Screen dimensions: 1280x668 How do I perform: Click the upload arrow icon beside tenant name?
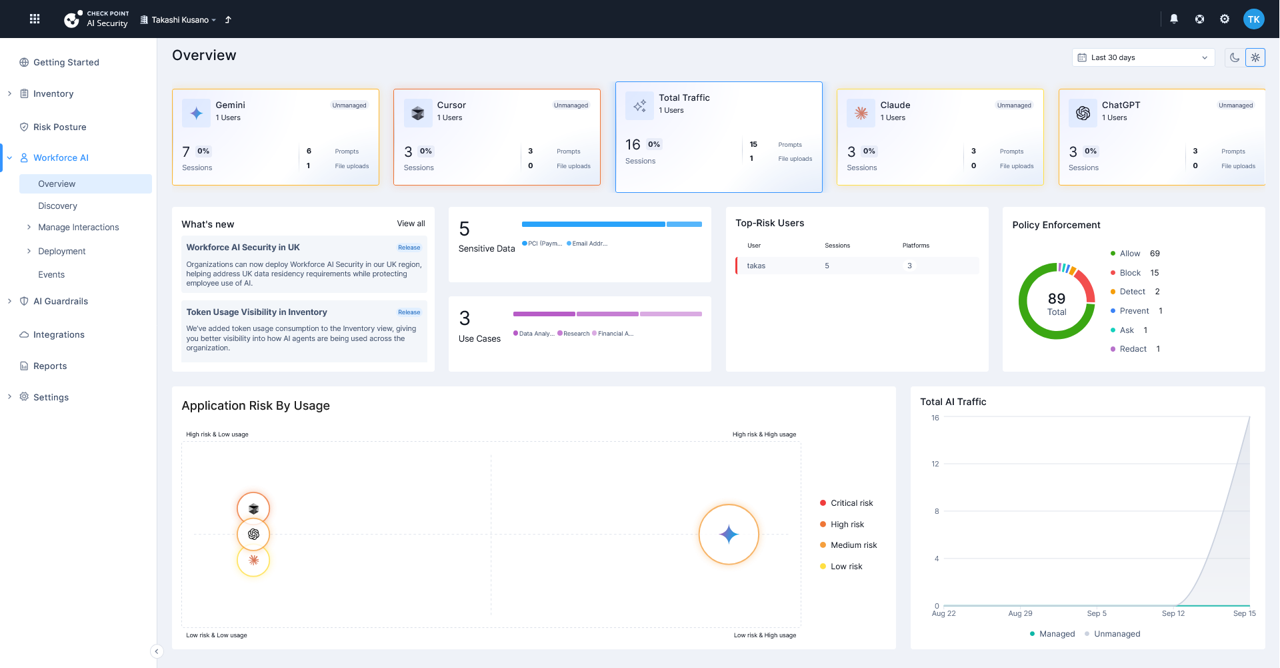pyautogui.click(x=228, y=20)
